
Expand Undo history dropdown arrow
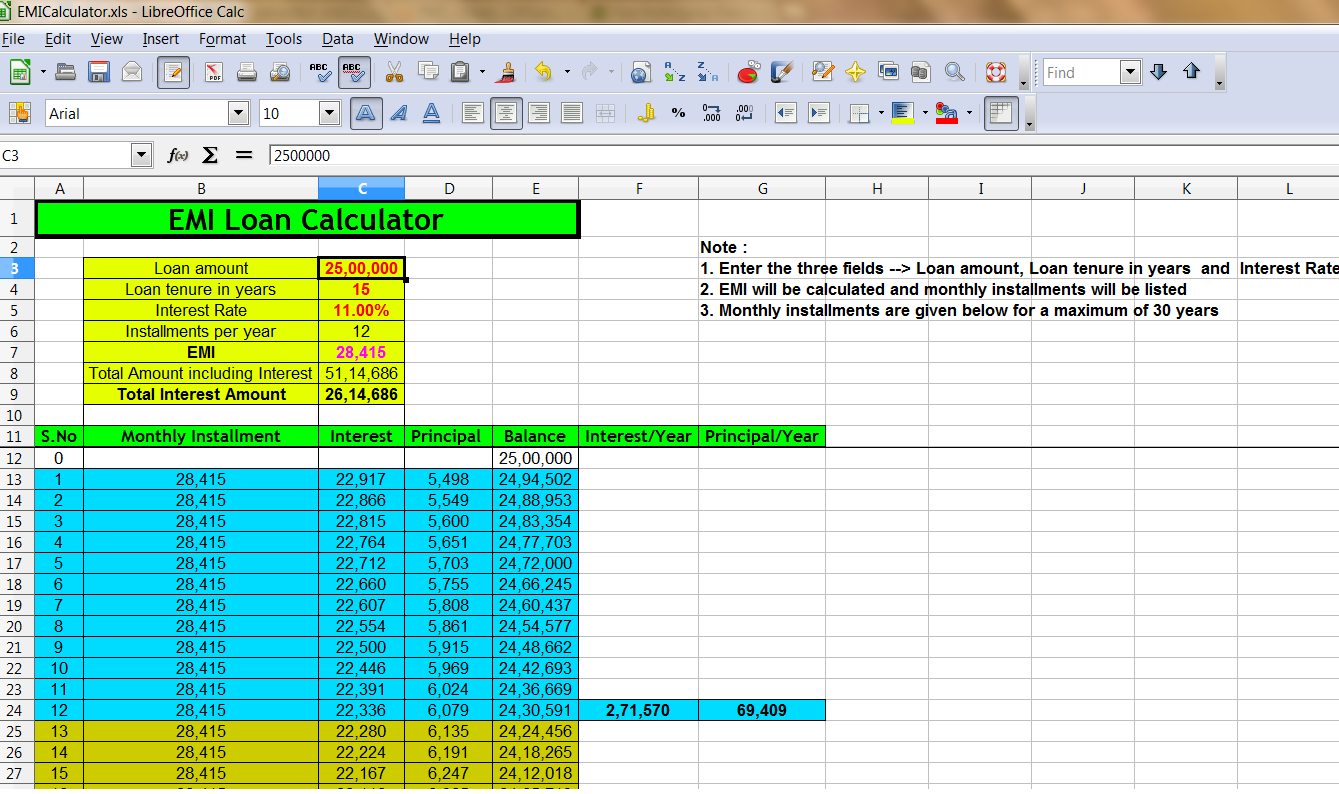pyautogui.click(x=566, y=72)
